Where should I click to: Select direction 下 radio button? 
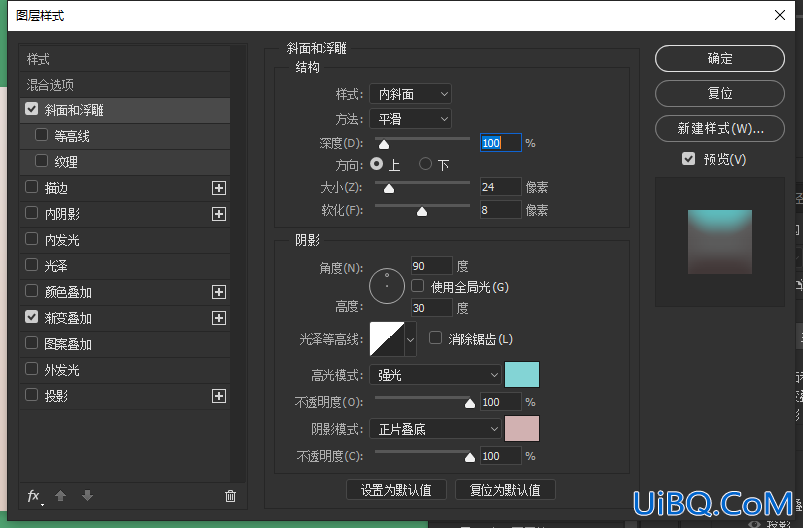(x=425, y=164)
